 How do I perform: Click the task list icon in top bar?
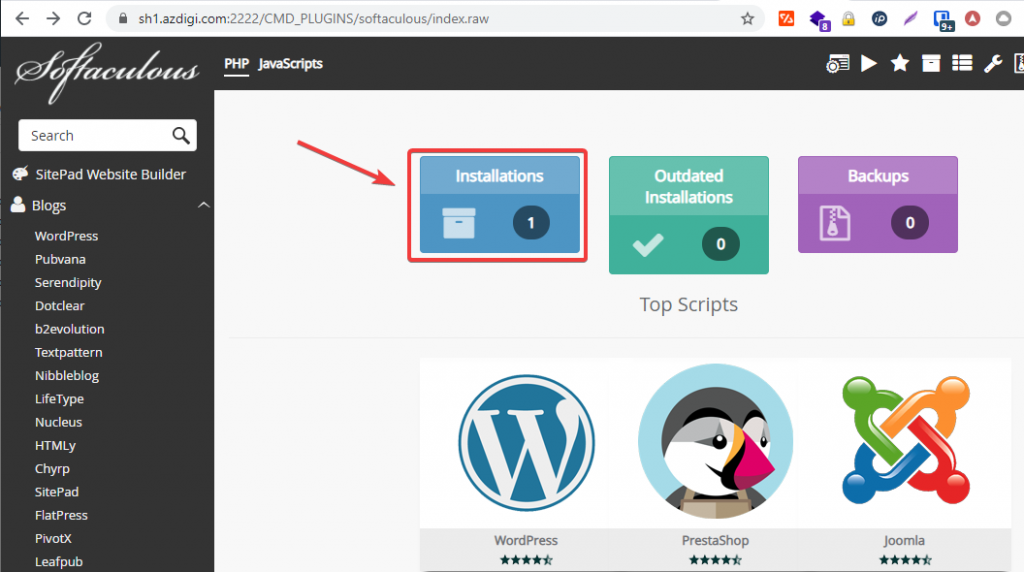[x=962, y=63]
